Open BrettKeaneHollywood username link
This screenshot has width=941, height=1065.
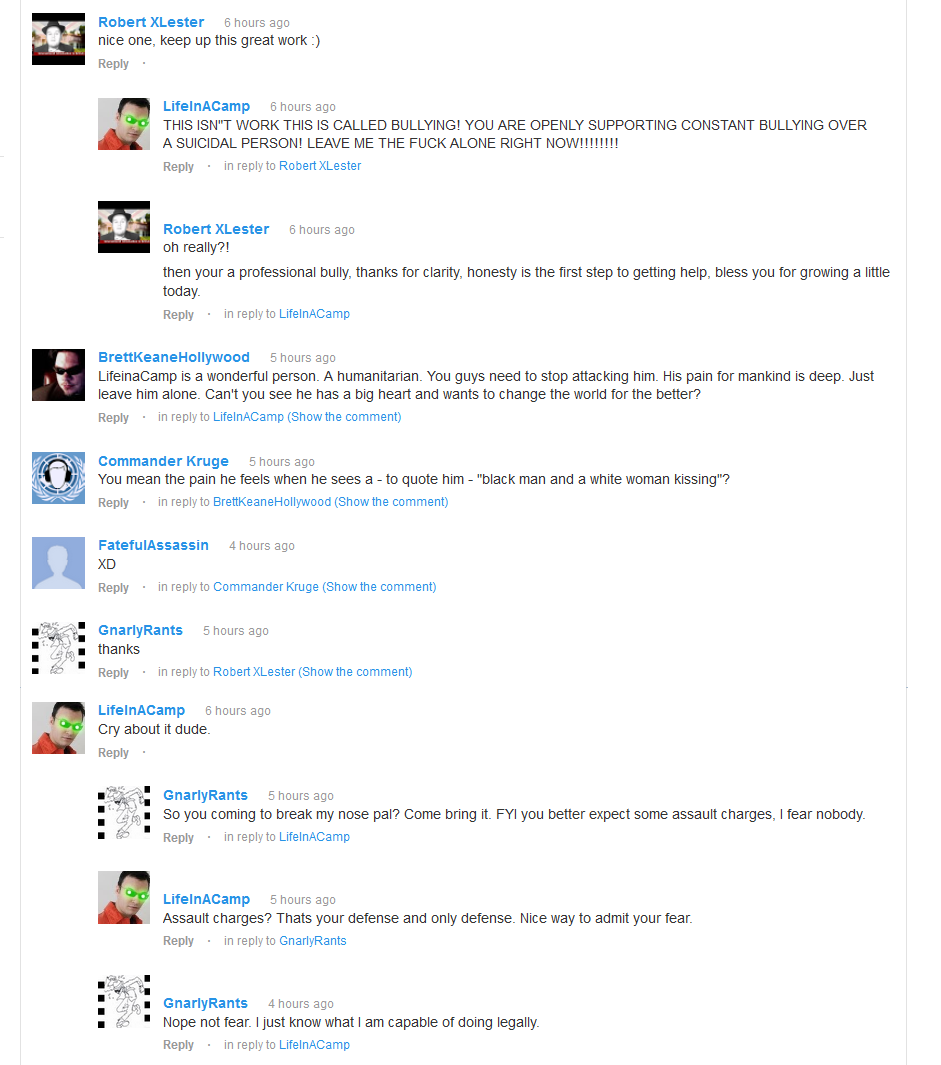[174, 357]
